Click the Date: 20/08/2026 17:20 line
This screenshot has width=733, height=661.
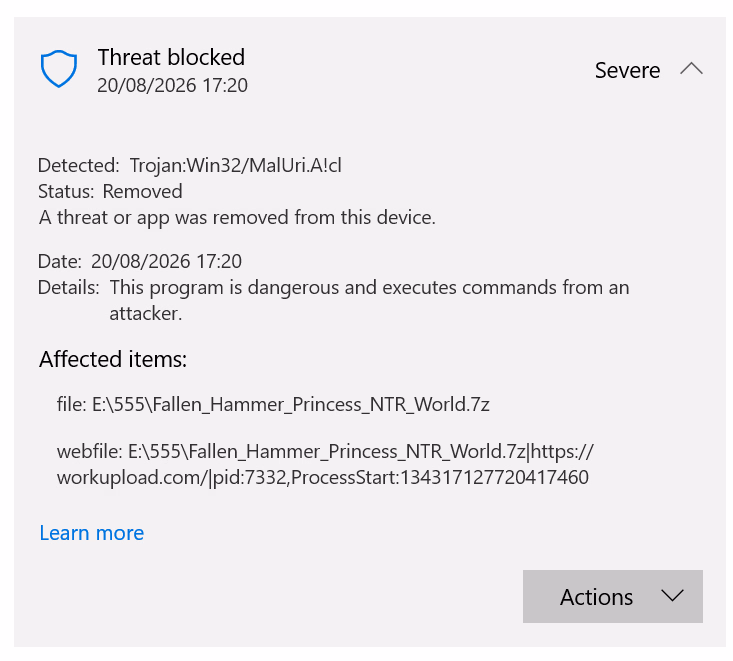tap(140, 261)
